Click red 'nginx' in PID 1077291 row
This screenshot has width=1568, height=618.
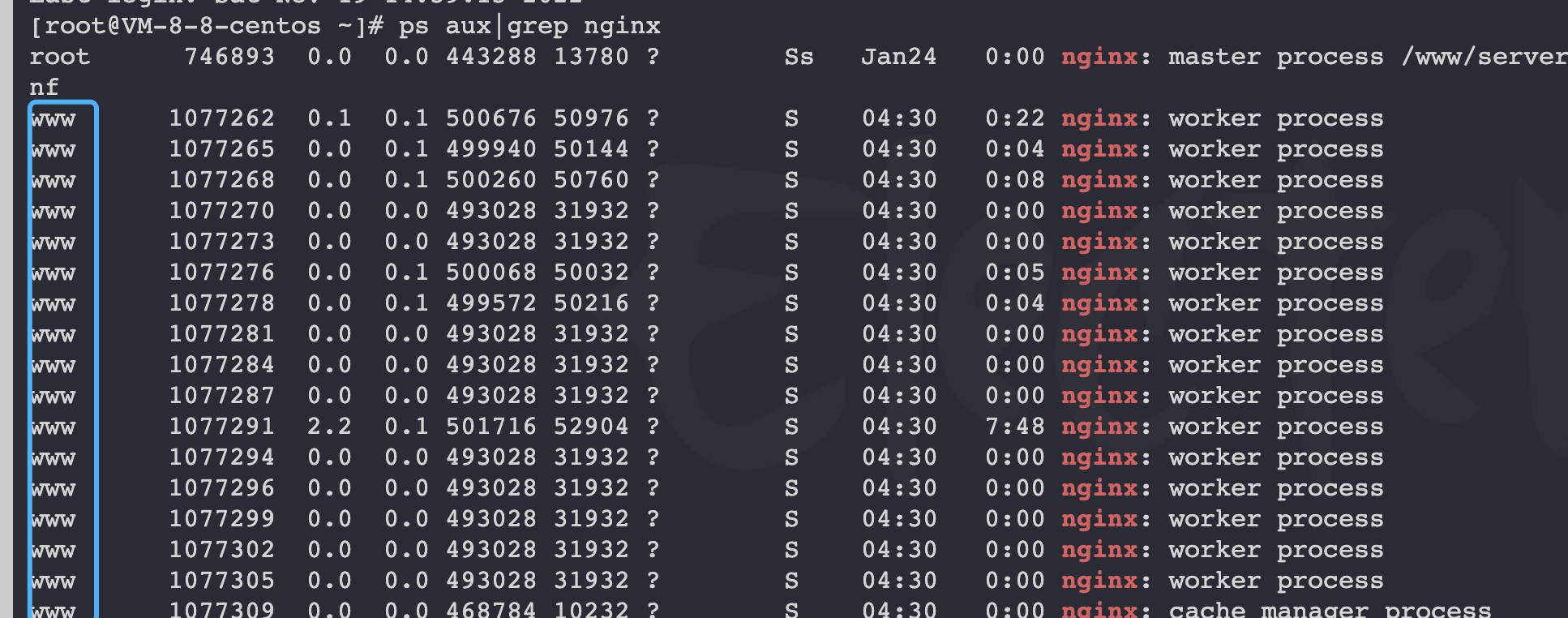click(1099, 427)
